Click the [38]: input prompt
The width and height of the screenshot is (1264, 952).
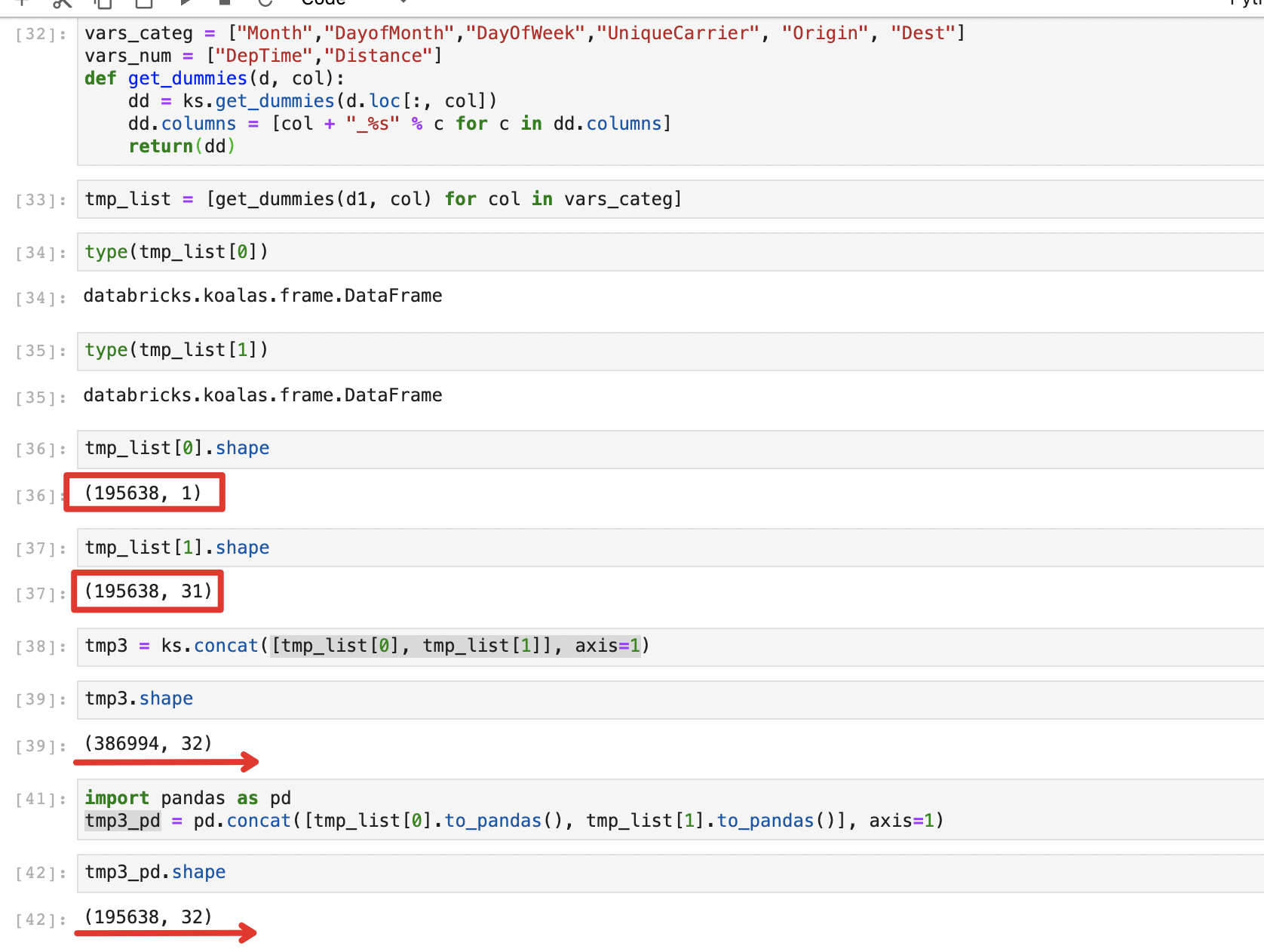(x=41, y=647)
